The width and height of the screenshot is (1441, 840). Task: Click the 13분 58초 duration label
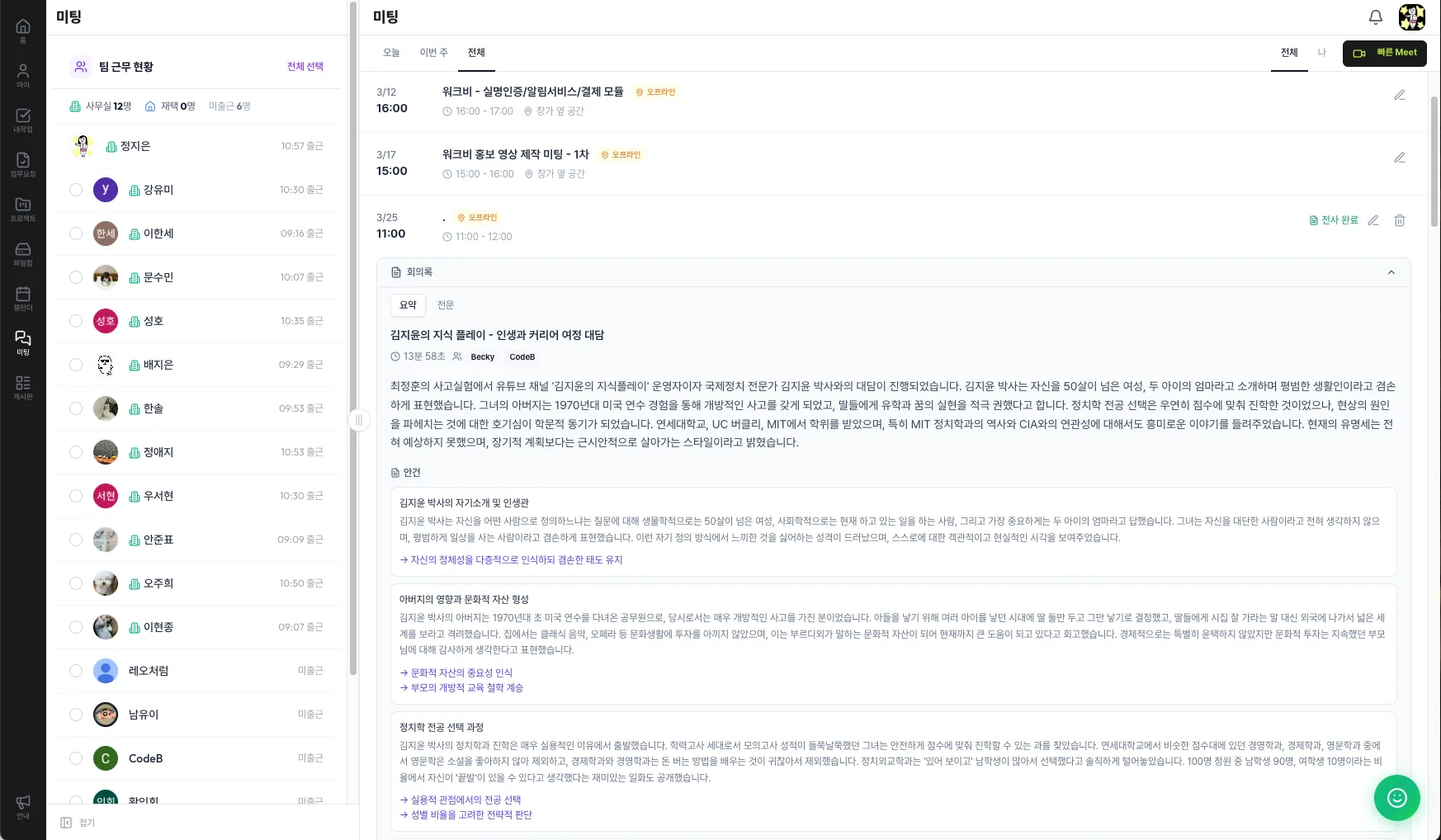tap(418, 356)
